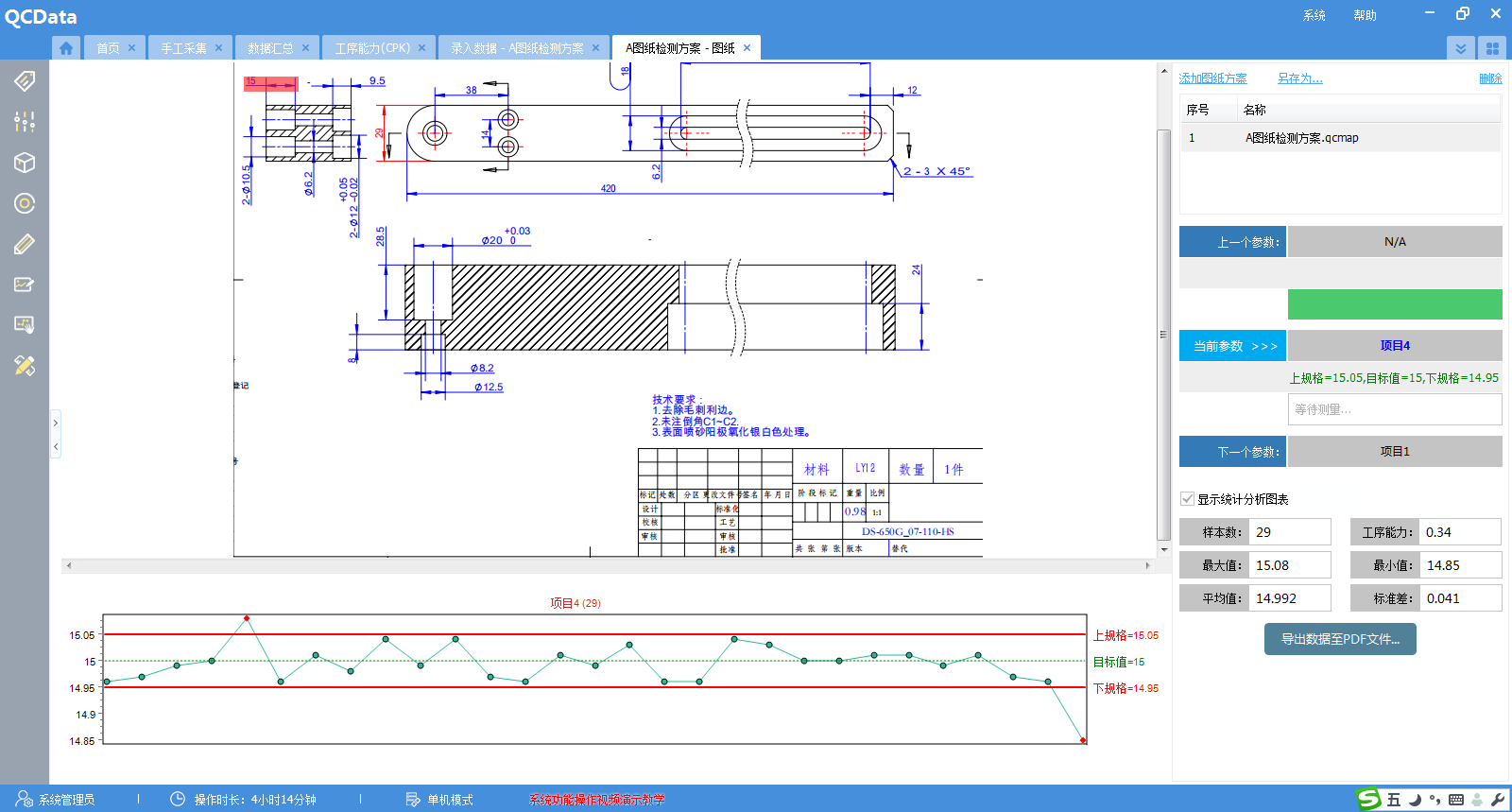
Task: Click the 当前参数 >>> button
Action: (x=1232, y=346)
